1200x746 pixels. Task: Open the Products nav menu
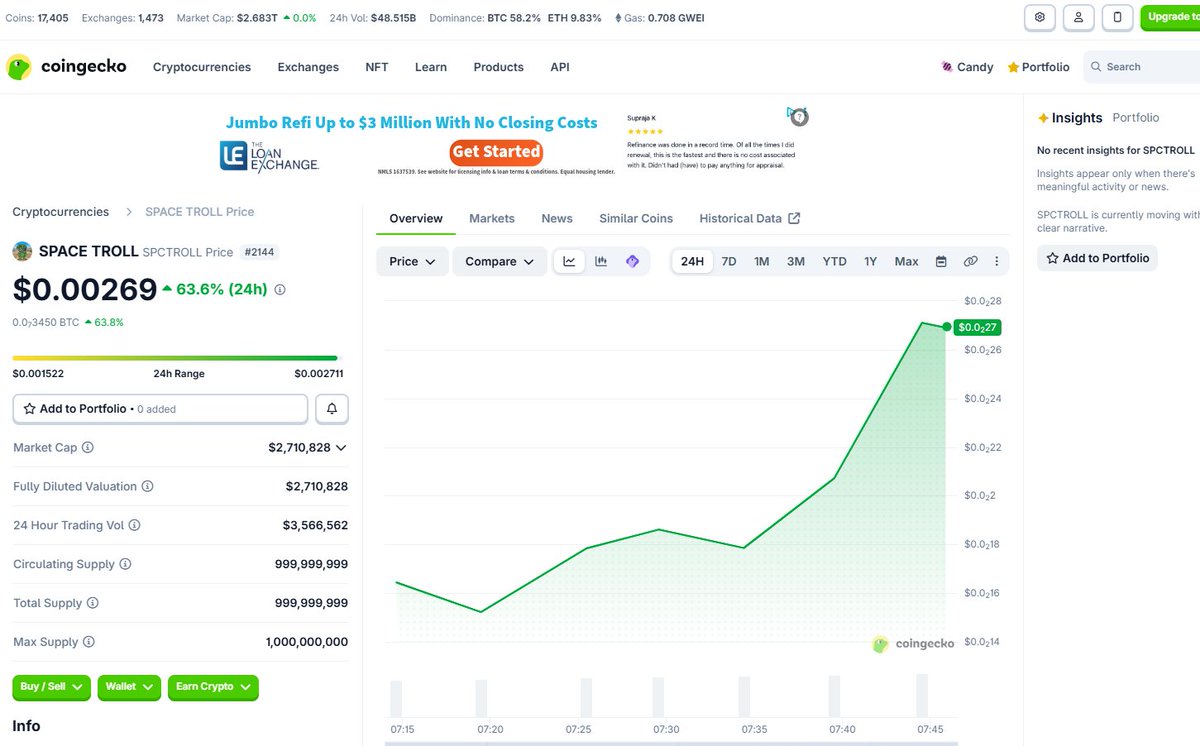click(499, 67)
